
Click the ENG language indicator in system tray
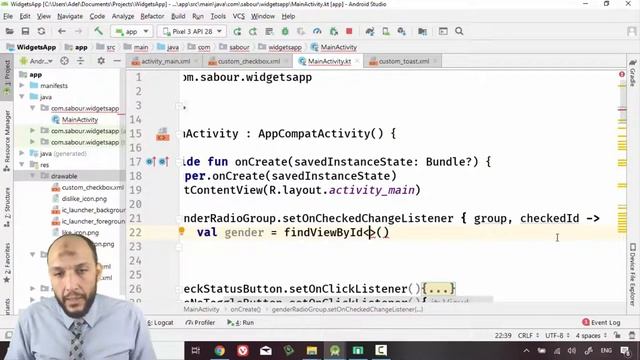coord(606,351)
